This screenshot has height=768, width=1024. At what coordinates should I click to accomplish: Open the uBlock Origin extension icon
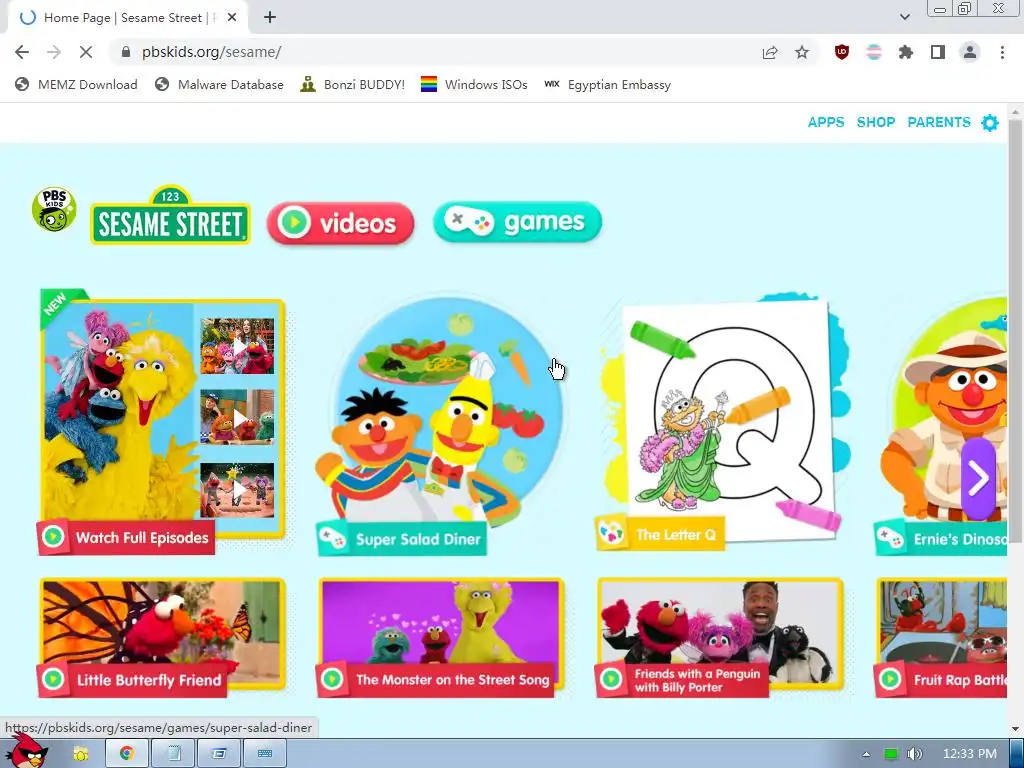pos(842,52)
